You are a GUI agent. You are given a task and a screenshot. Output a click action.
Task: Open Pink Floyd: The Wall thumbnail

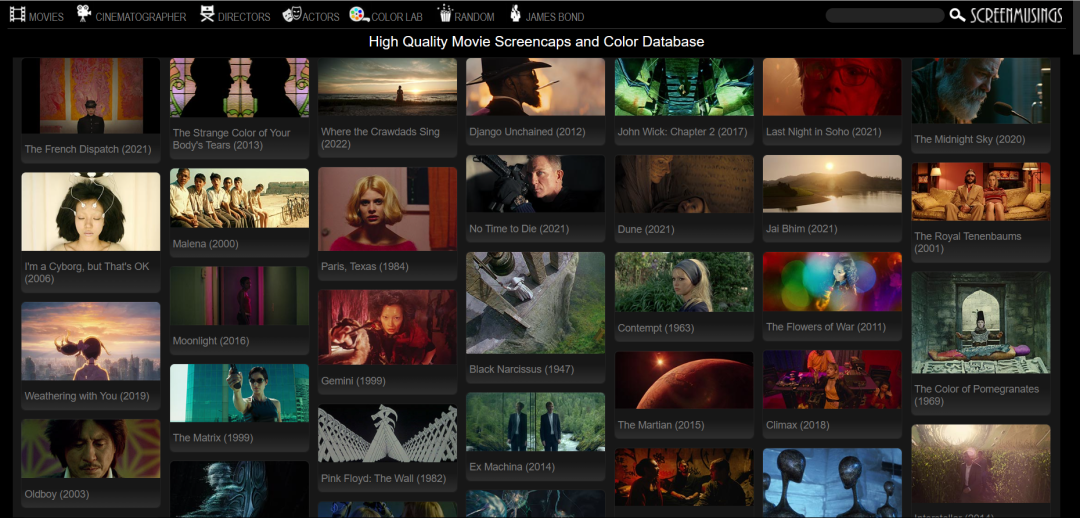[x=388, y=433]
